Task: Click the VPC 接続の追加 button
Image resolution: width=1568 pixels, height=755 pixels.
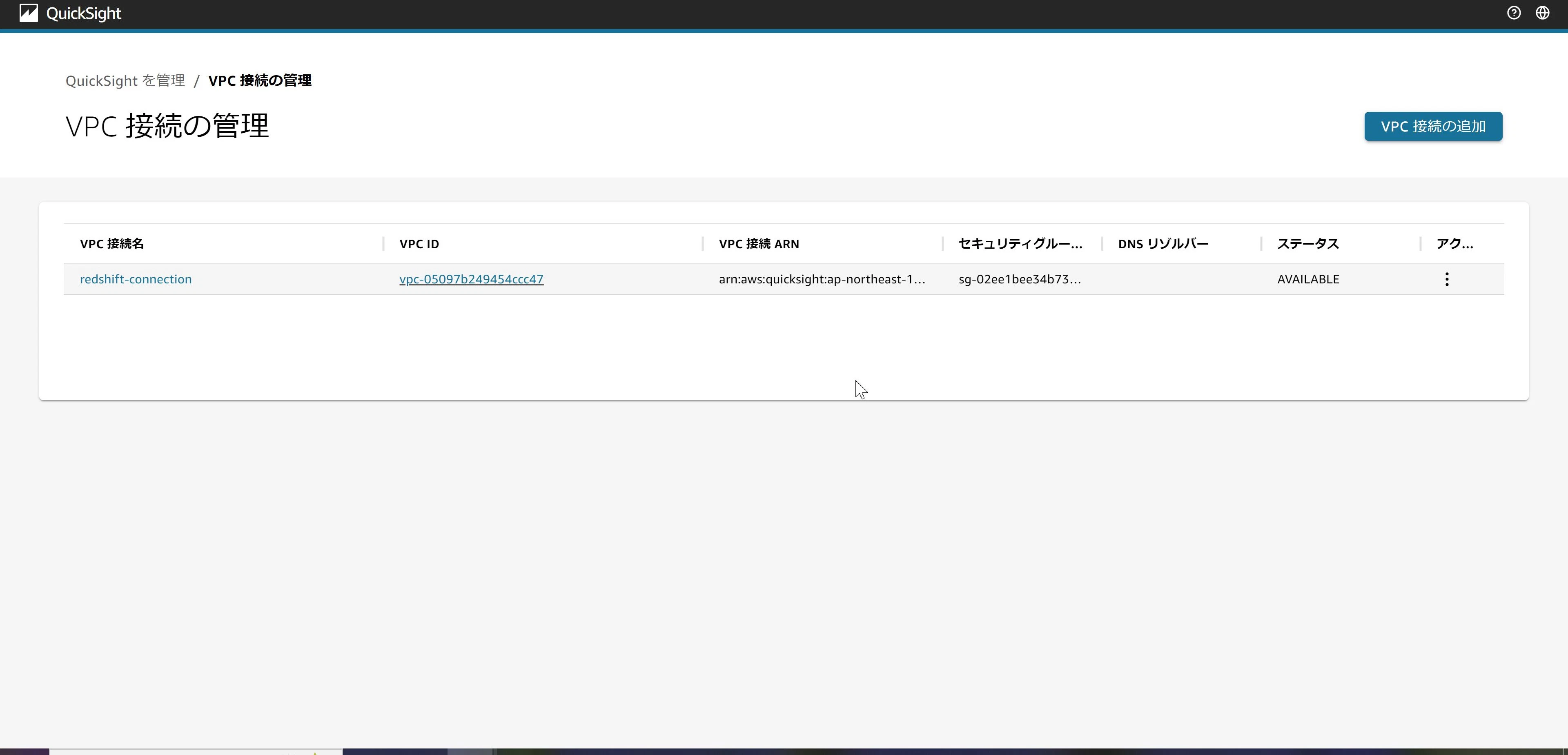Action: click(x=1433, y=127)
